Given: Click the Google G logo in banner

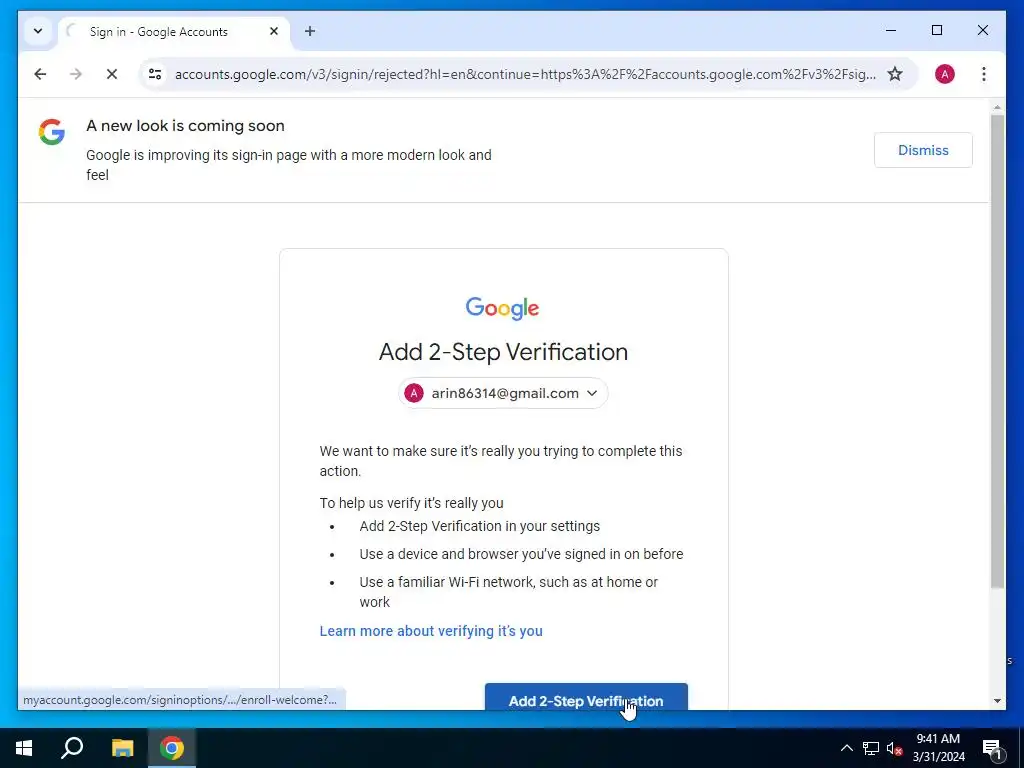Looking at the screenshot, I should pyautogui.click(x=52, y=132).
